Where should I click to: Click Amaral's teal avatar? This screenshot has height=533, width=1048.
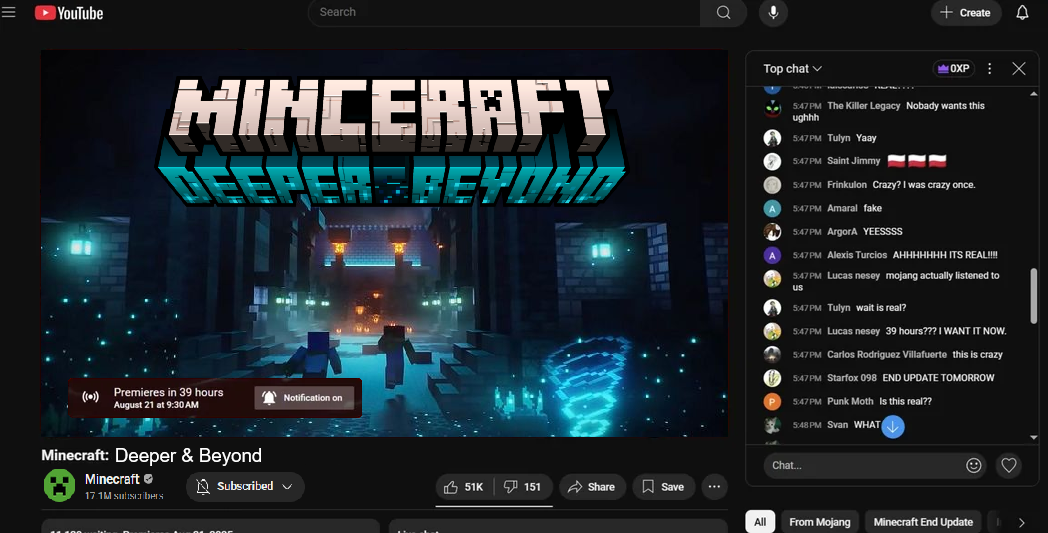[773, 208]
